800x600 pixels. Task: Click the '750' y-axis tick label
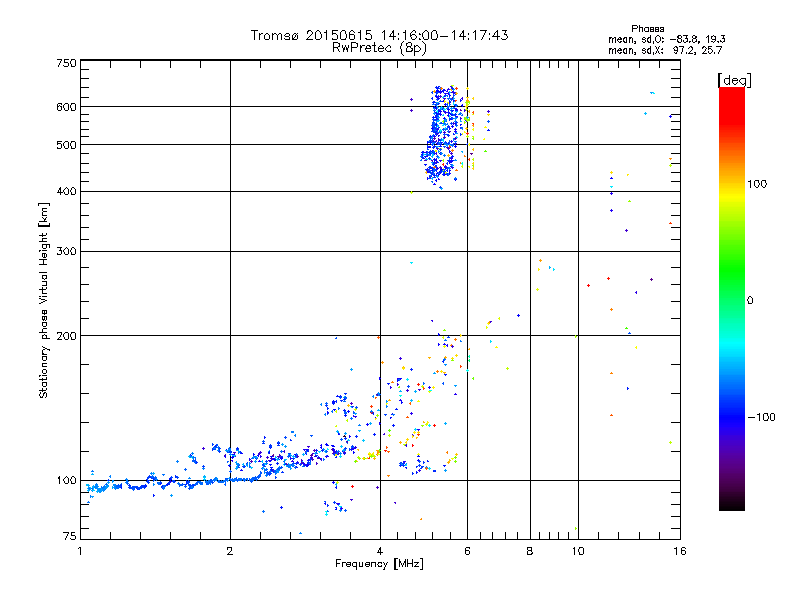pyautogui.click(x=66, y=63)
